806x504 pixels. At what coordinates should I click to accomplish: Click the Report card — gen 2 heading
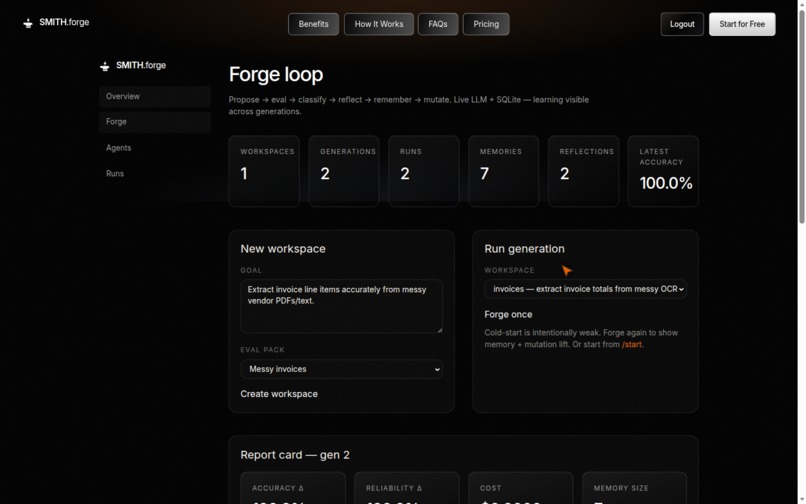(x=295, y=455)
